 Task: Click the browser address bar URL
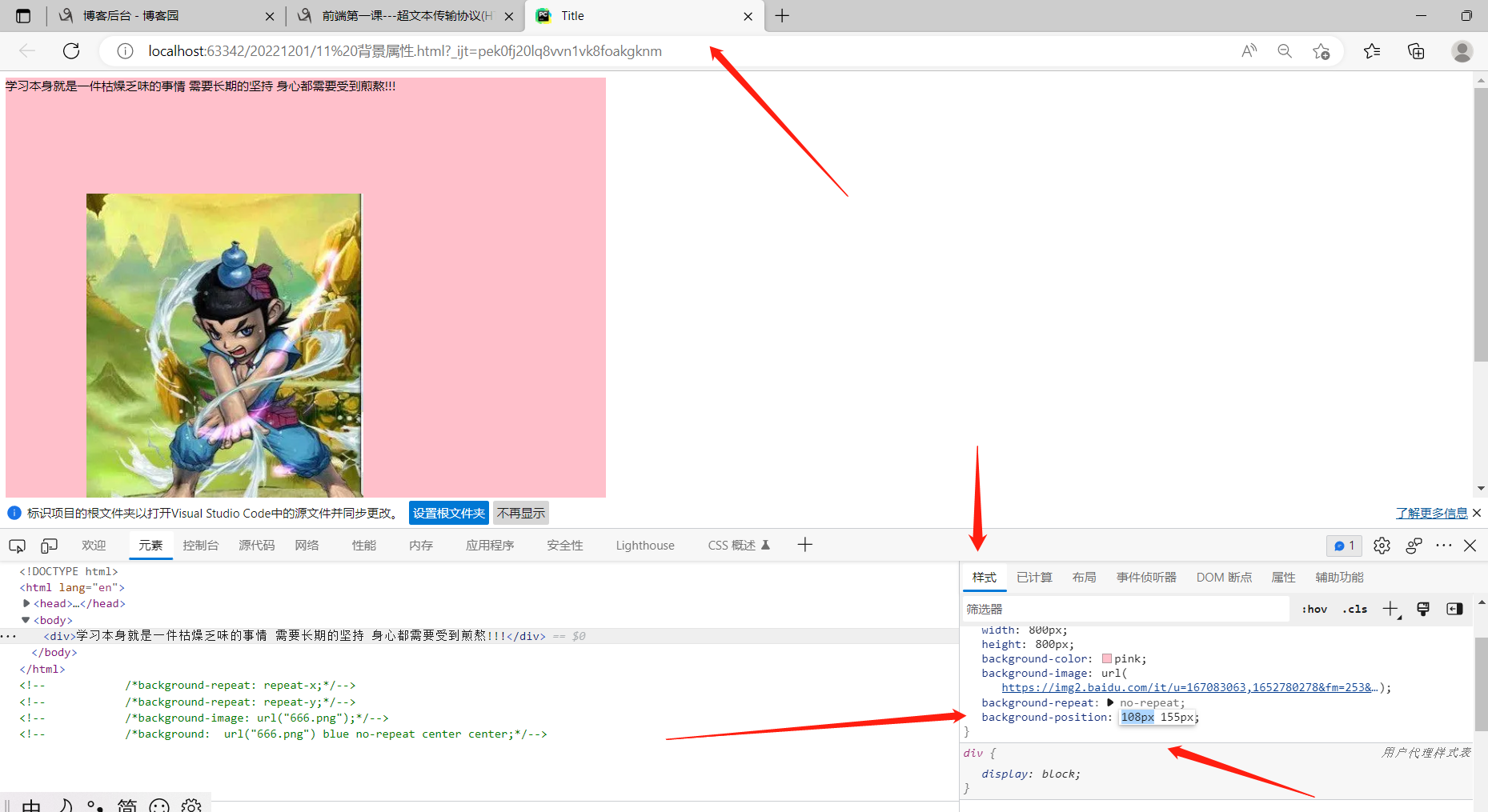pos(405,51)
